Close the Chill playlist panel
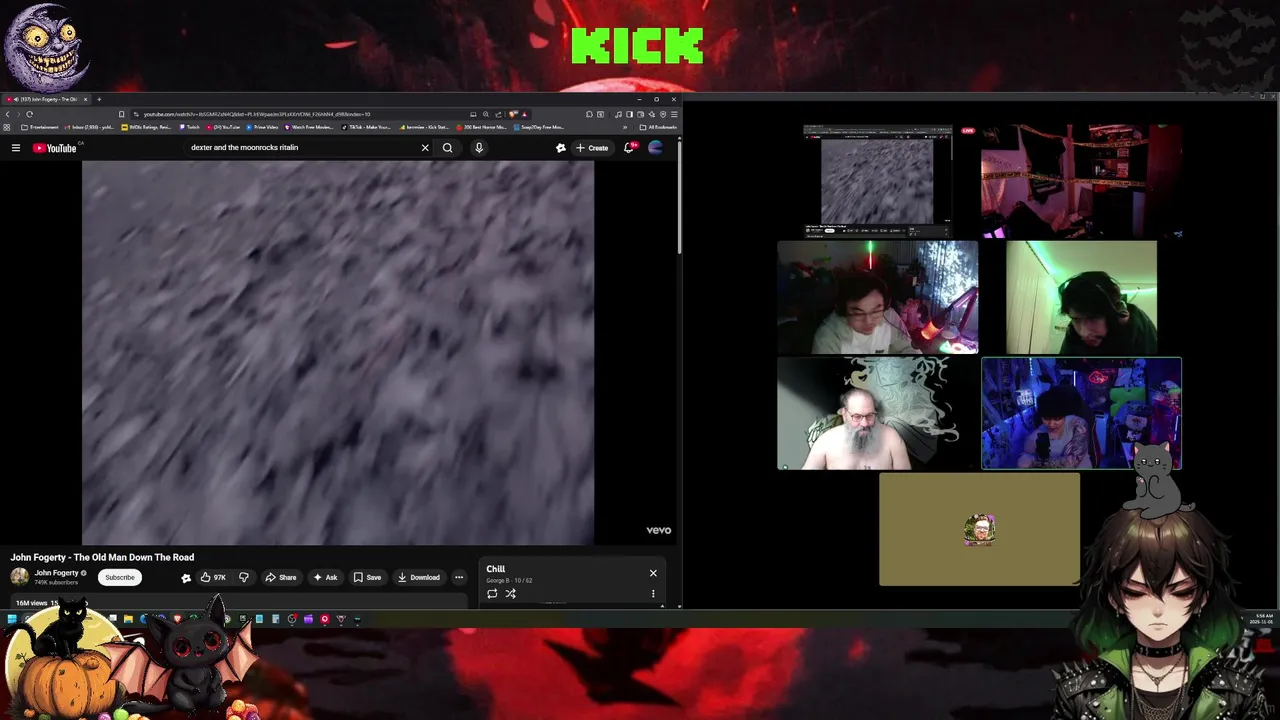 [x=653, y=573]
